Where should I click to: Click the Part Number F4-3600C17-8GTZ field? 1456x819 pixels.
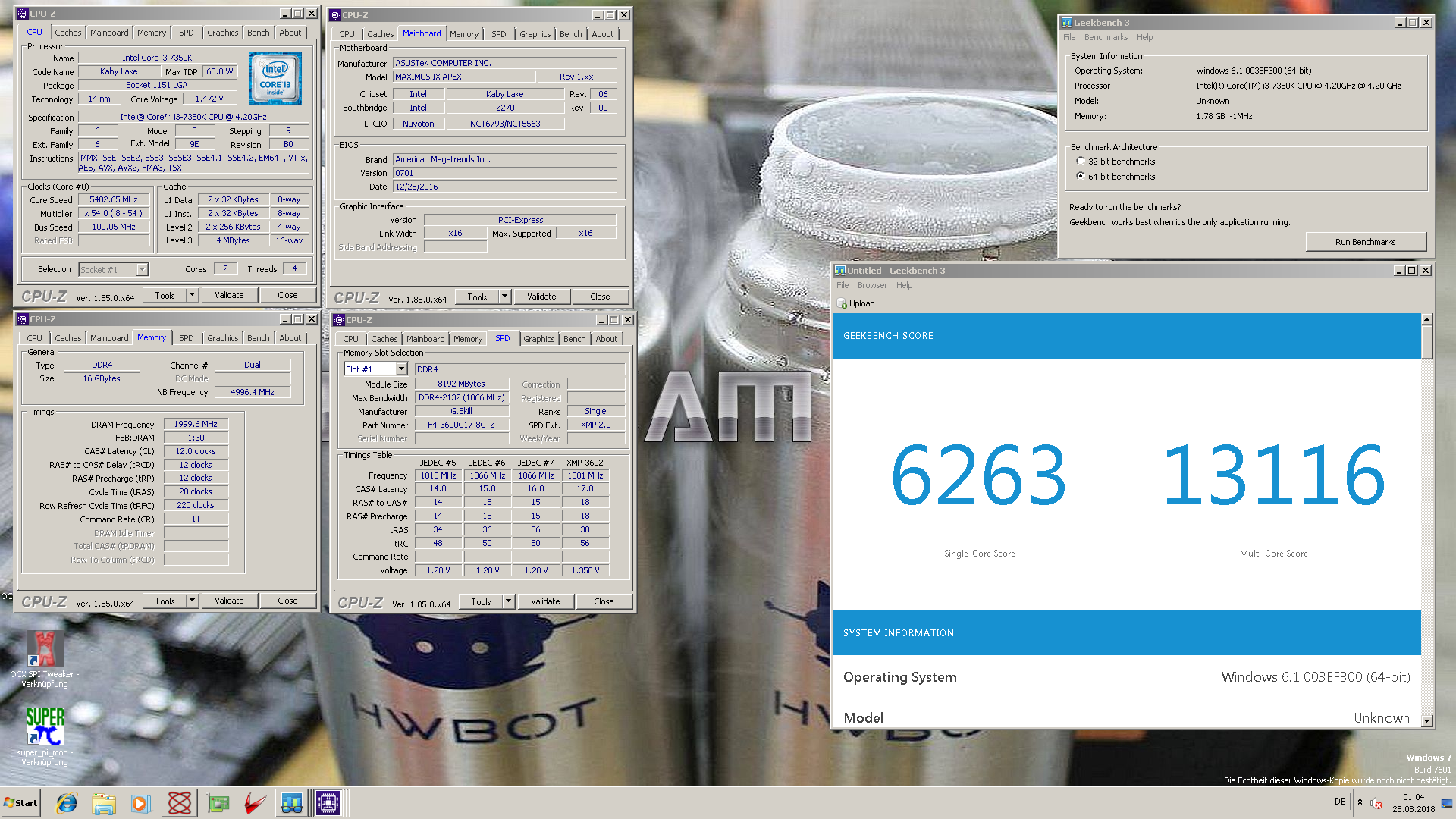pos(461,425)
